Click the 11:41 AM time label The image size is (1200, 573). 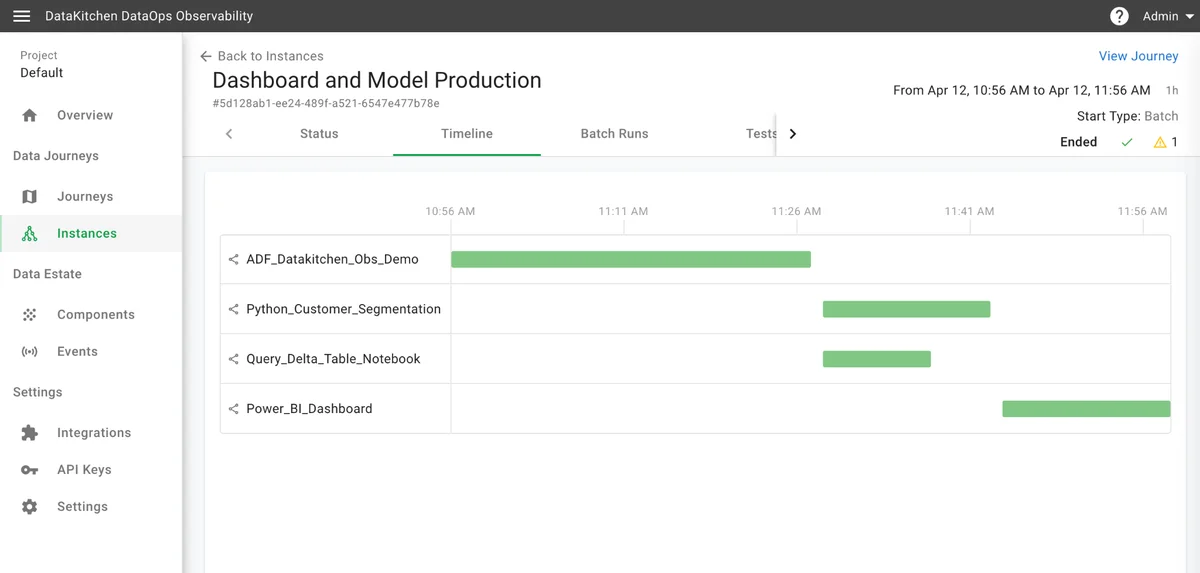(x=969, y=211)
